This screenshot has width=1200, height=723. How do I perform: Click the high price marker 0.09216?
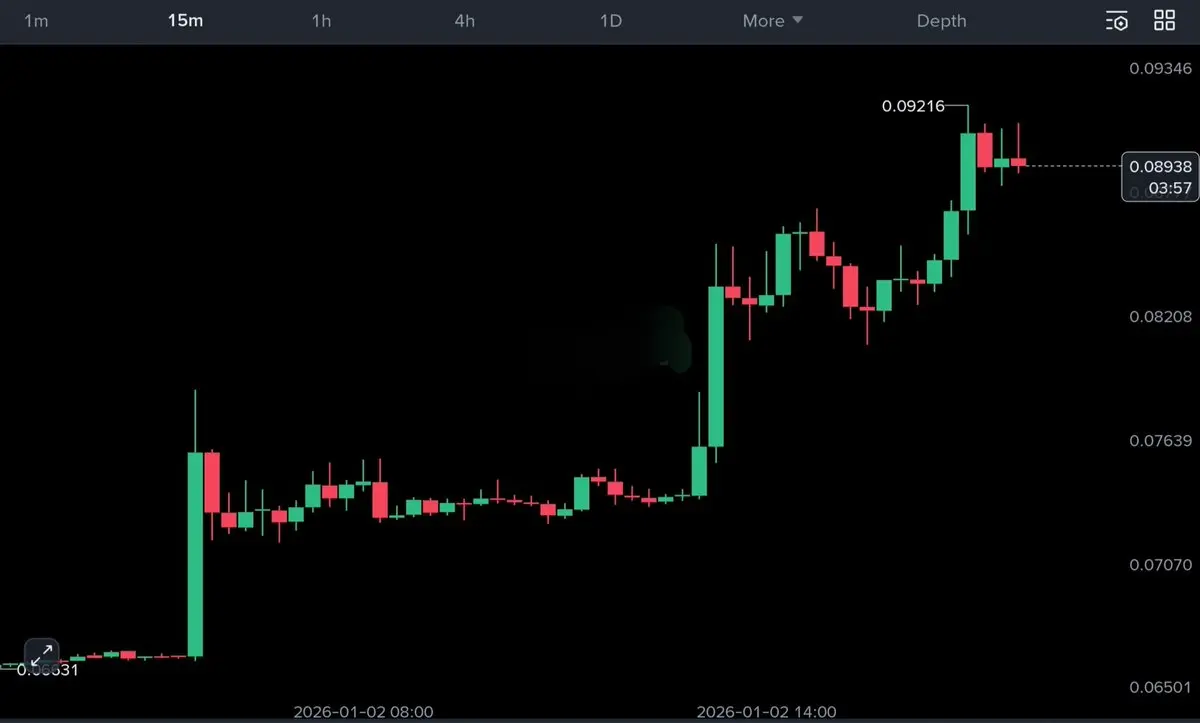pyautogui.click(x=913, y=105)
